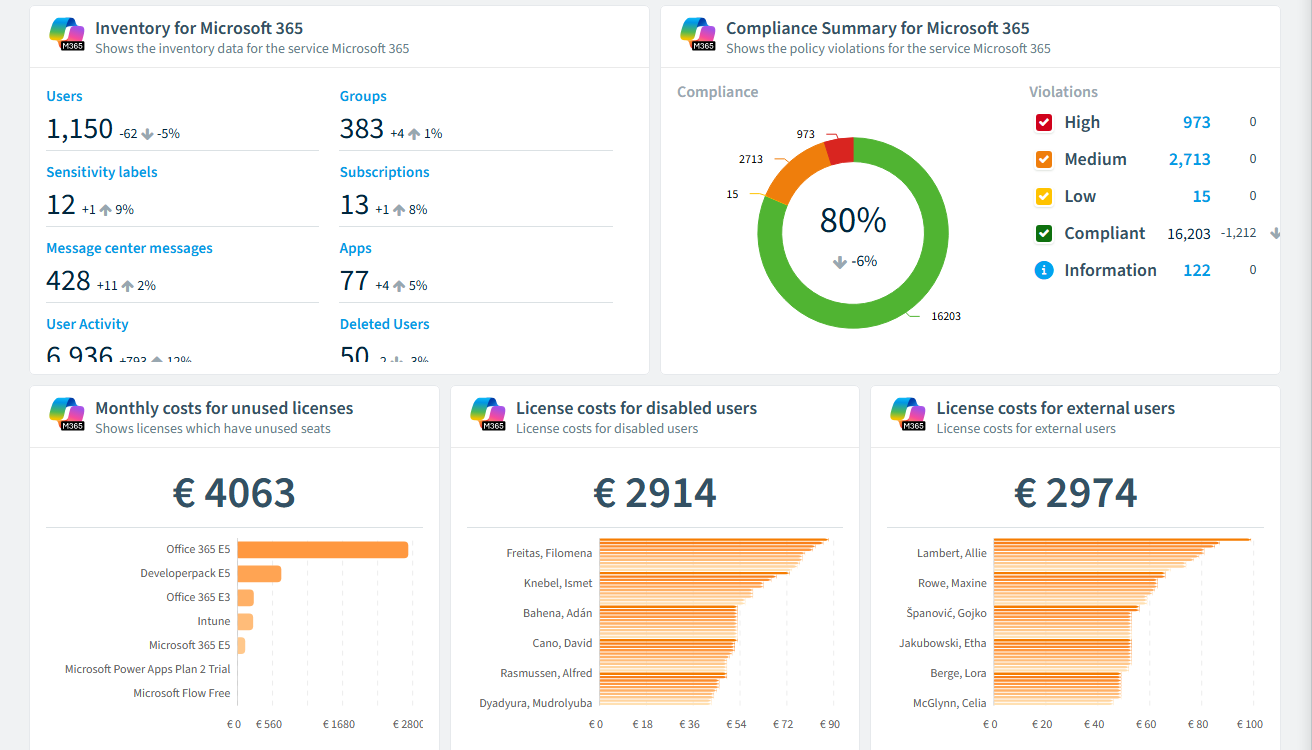Click the down arrow next to Compliant count
The width and height of the screenshot is (1312, 750).
coord(1275,233)
